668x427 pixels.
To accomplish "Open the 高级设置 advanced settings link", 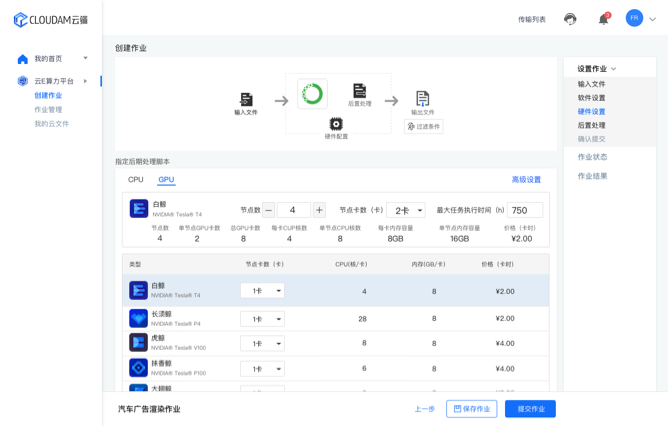I will point(526,180).
